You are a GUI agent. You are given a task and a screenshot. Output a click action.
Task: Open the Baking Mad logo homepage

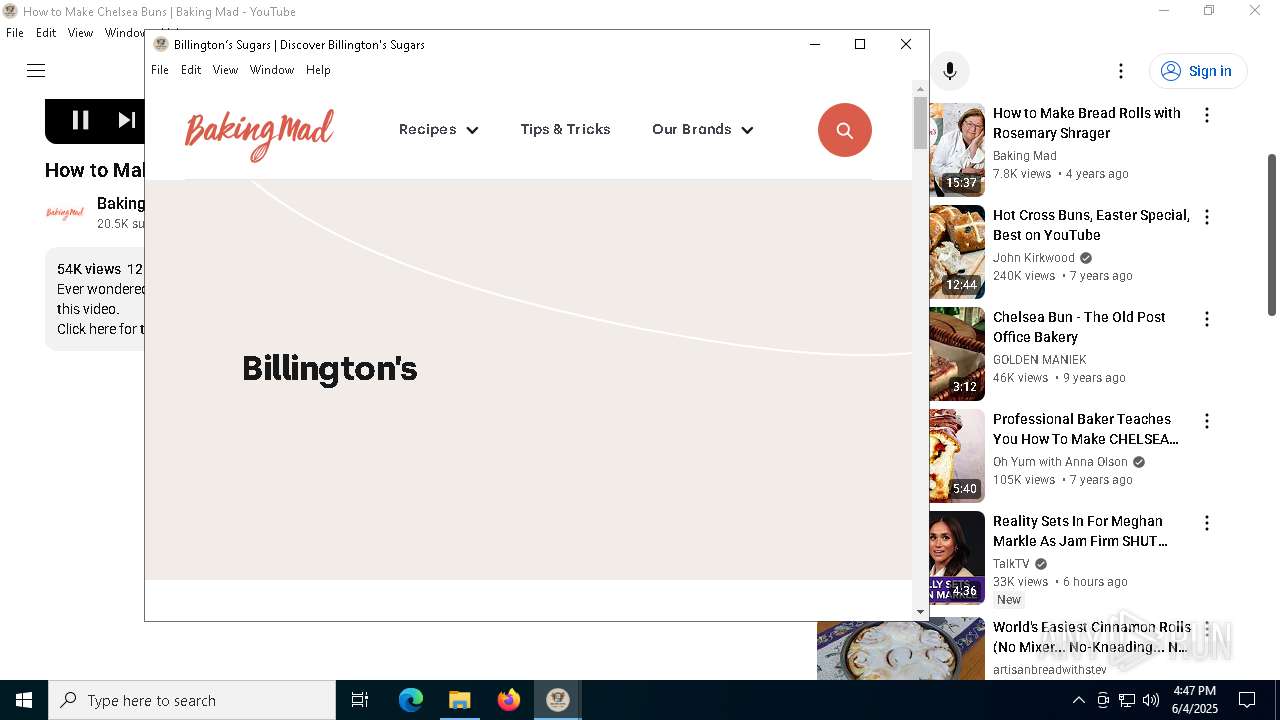click(259, 134)
